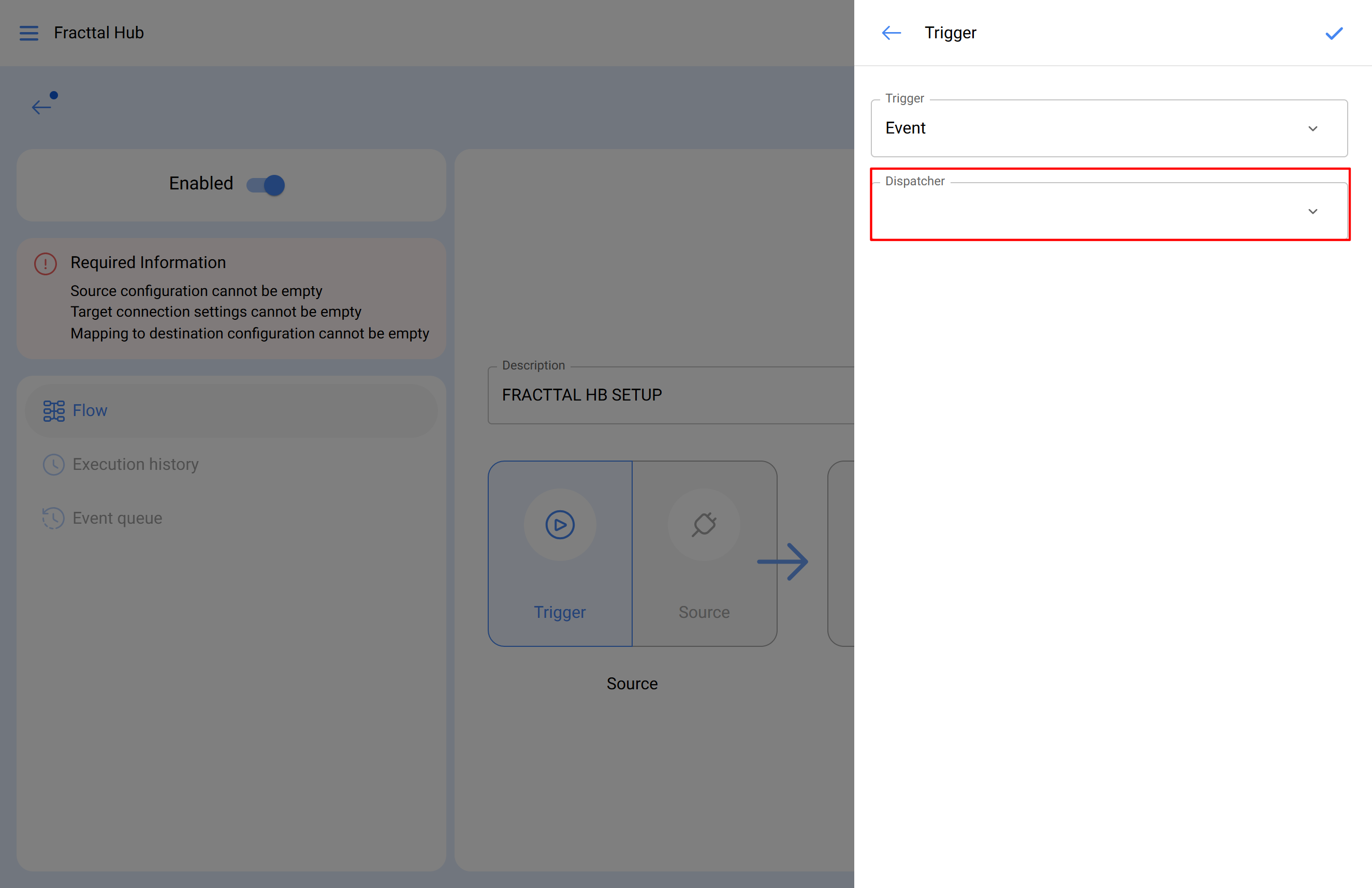Click the Fracttal Hub title
1372x888 pixels.
[98, 33]
